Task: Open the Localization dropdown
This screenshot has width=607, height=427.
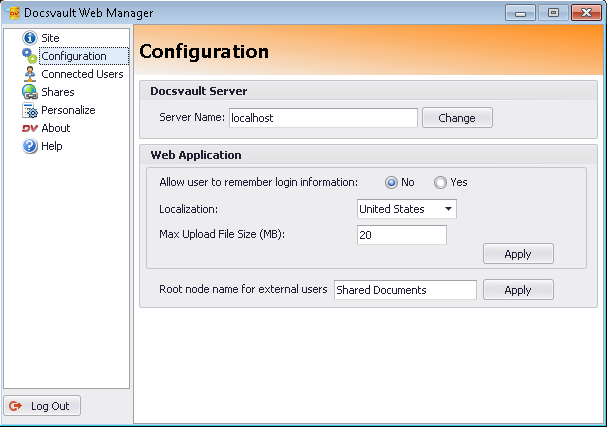Action: (x=407, y=209)
